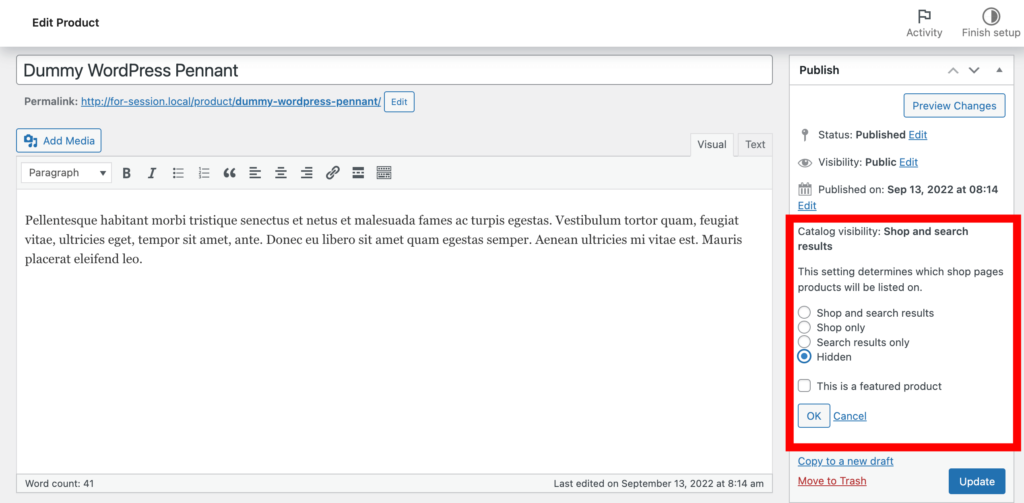Align text left
This screenshot has width=1024, height=503.
click(x=255, y=173)
